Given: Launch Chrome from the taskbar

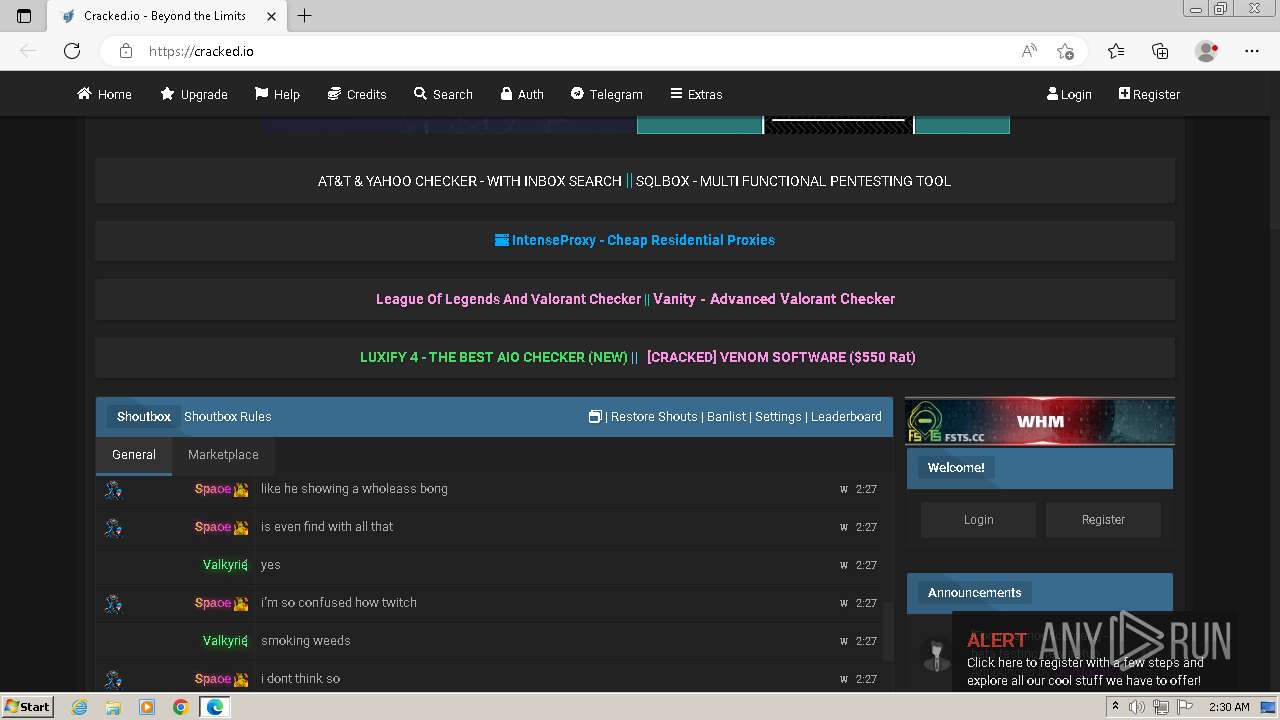Looking at the screenshot, I should point(180,707).
